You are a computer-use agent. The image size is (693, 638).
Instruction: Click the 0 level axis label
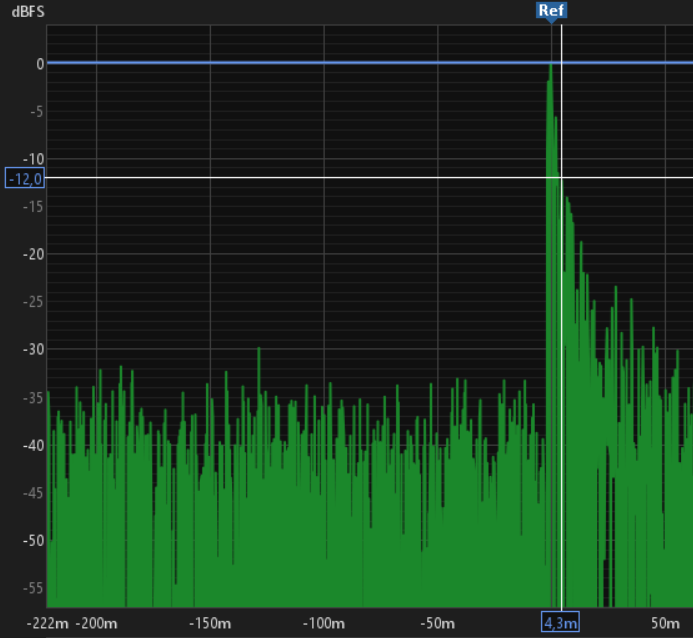coord(39,63)
